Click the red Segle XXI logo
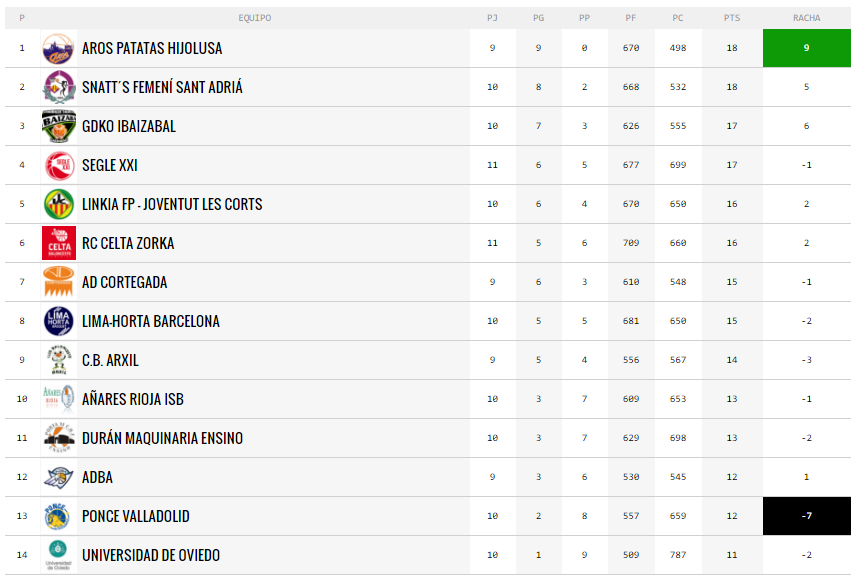The image size is (859, 583). (x=59, y=165)
